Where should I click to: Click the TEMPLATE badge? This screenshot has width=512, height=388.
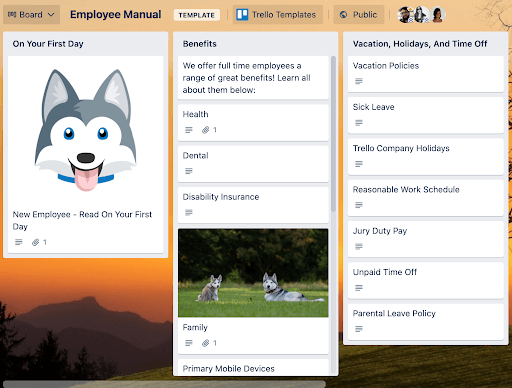point(197,15)
